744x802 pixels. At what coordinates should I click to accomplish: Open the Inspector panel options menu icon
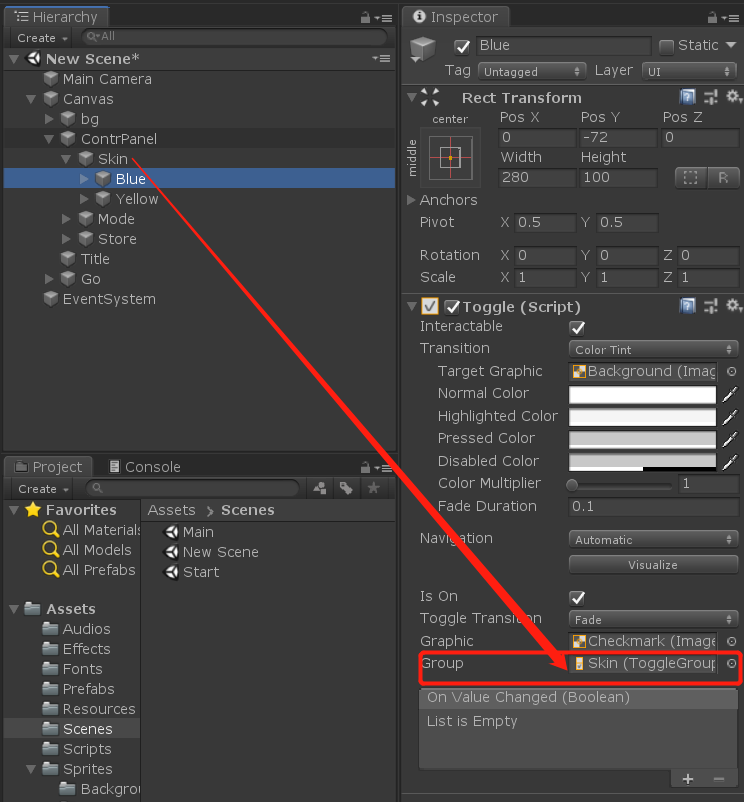pyautogui.click(x=730, y=18)
